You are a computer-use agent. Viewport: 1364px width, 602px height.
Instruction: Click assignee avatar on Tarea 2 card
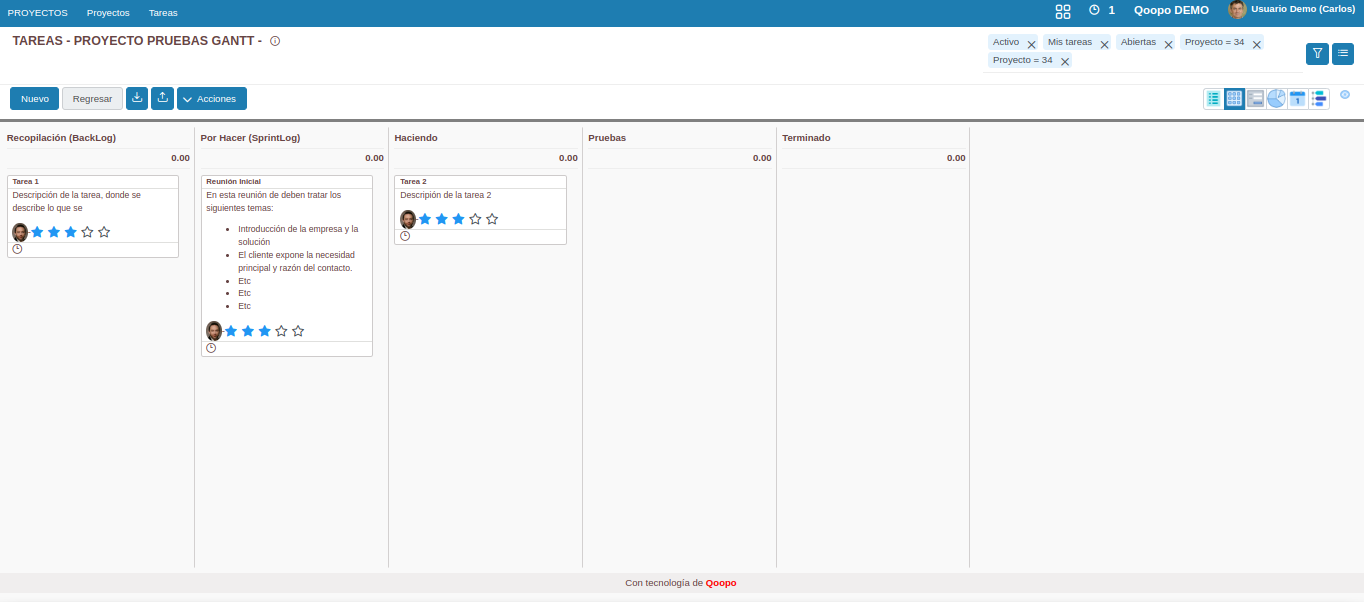click(408, 219)
